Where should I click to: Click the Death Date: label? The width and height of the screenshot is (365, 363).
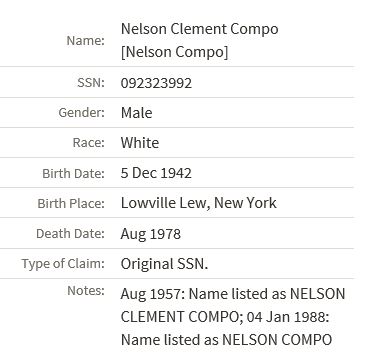pyautogui.click(x=70, y=233)
